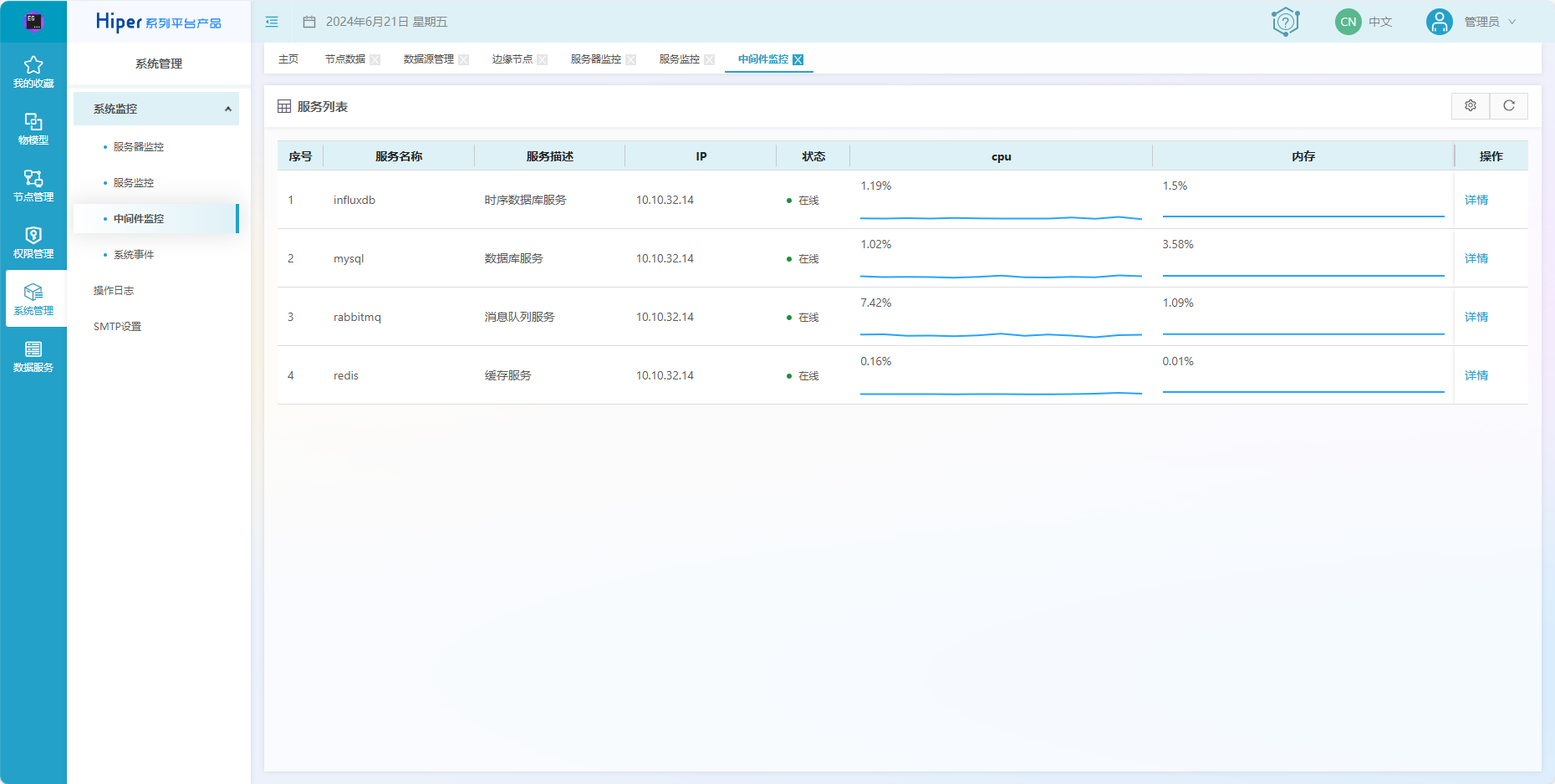Click the influxdb cpu sparkline chart

click(1001, 217)
